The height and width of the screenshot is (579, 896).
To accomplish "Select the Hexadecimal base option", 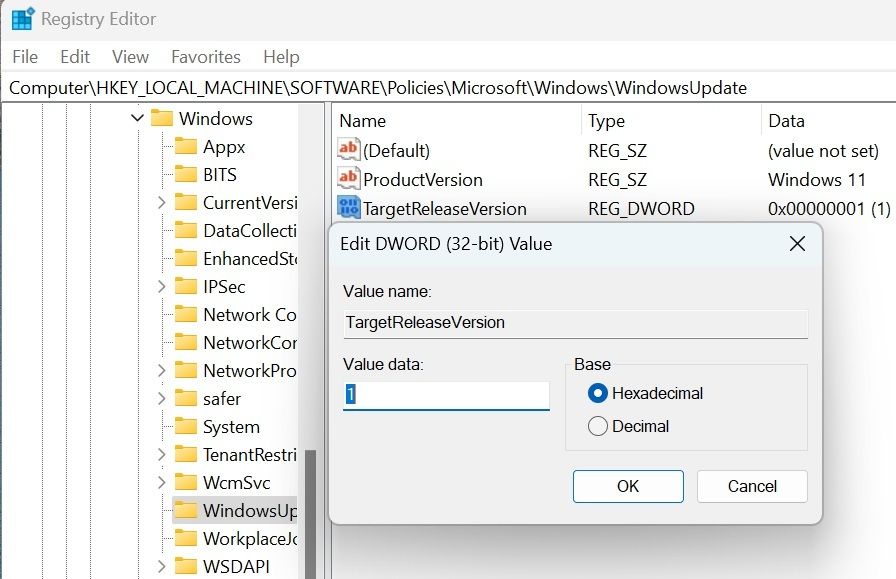I will [x=599, y=393].
